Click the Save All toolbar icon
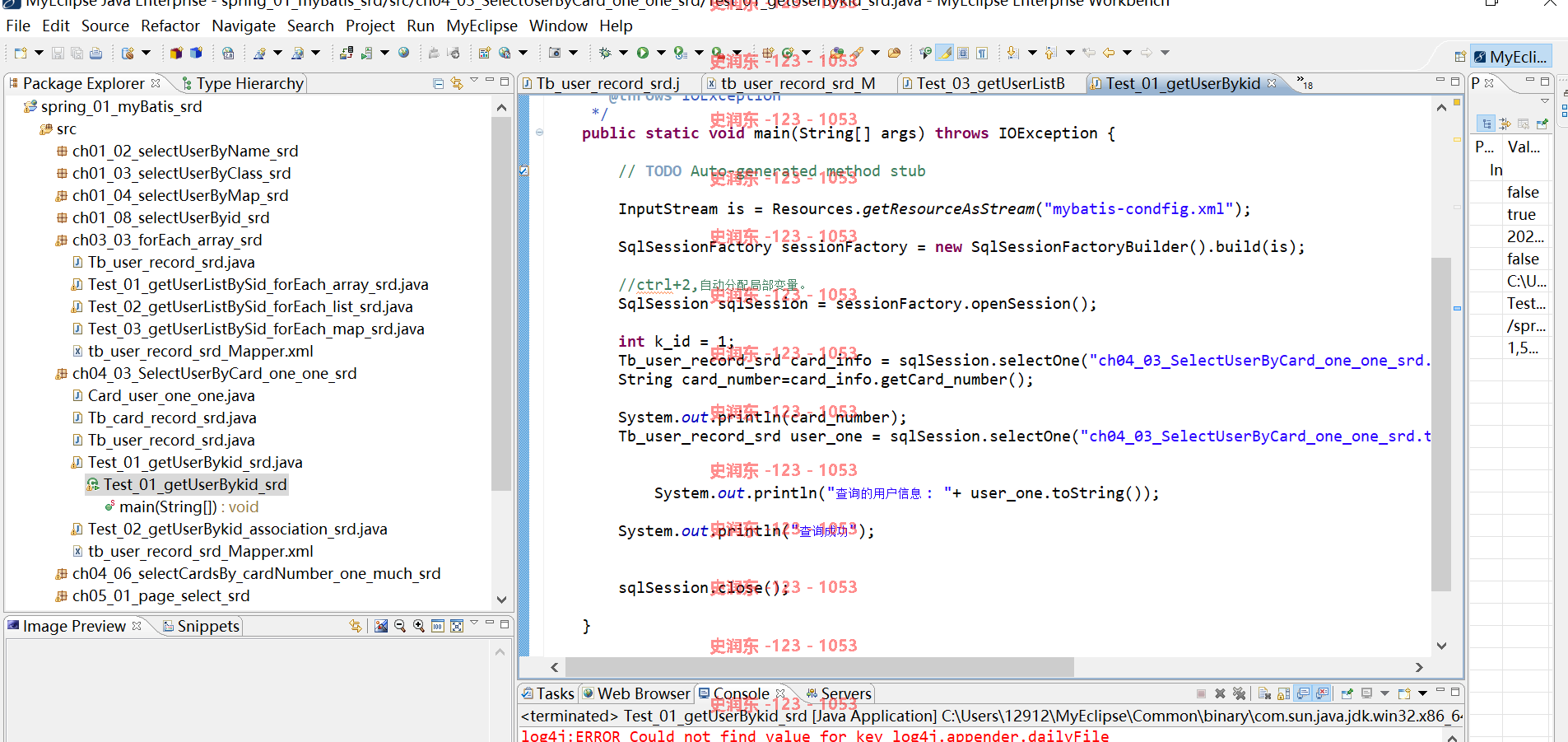Viewport: 1568px width, 742px height. (77, 54)
